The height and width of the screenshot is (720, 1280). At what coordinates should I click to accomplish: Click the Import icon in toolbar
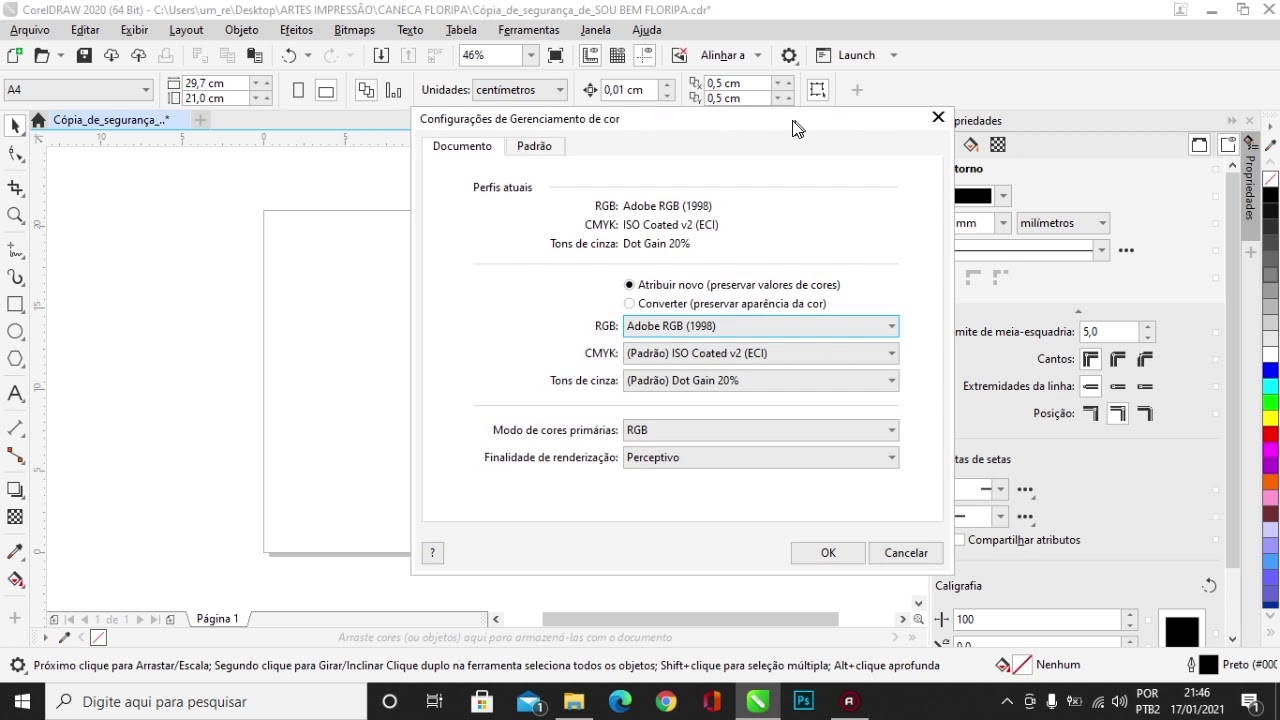381,55
